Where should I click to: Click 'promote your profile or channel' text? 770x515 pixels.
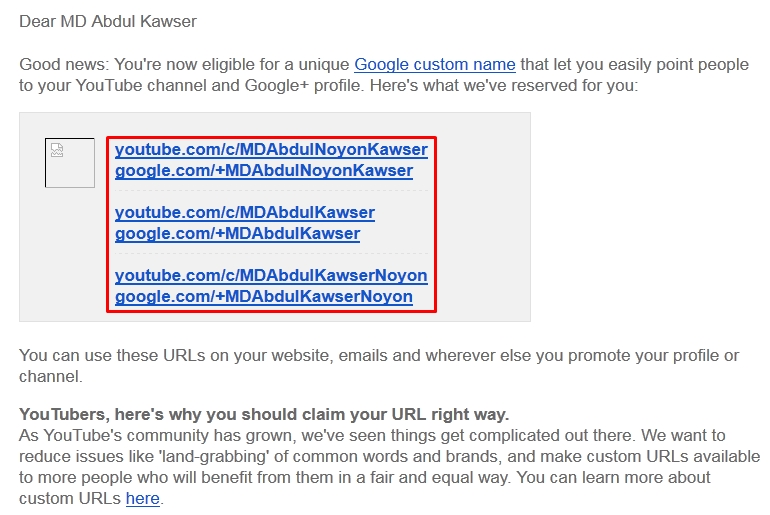pos(620,355)
